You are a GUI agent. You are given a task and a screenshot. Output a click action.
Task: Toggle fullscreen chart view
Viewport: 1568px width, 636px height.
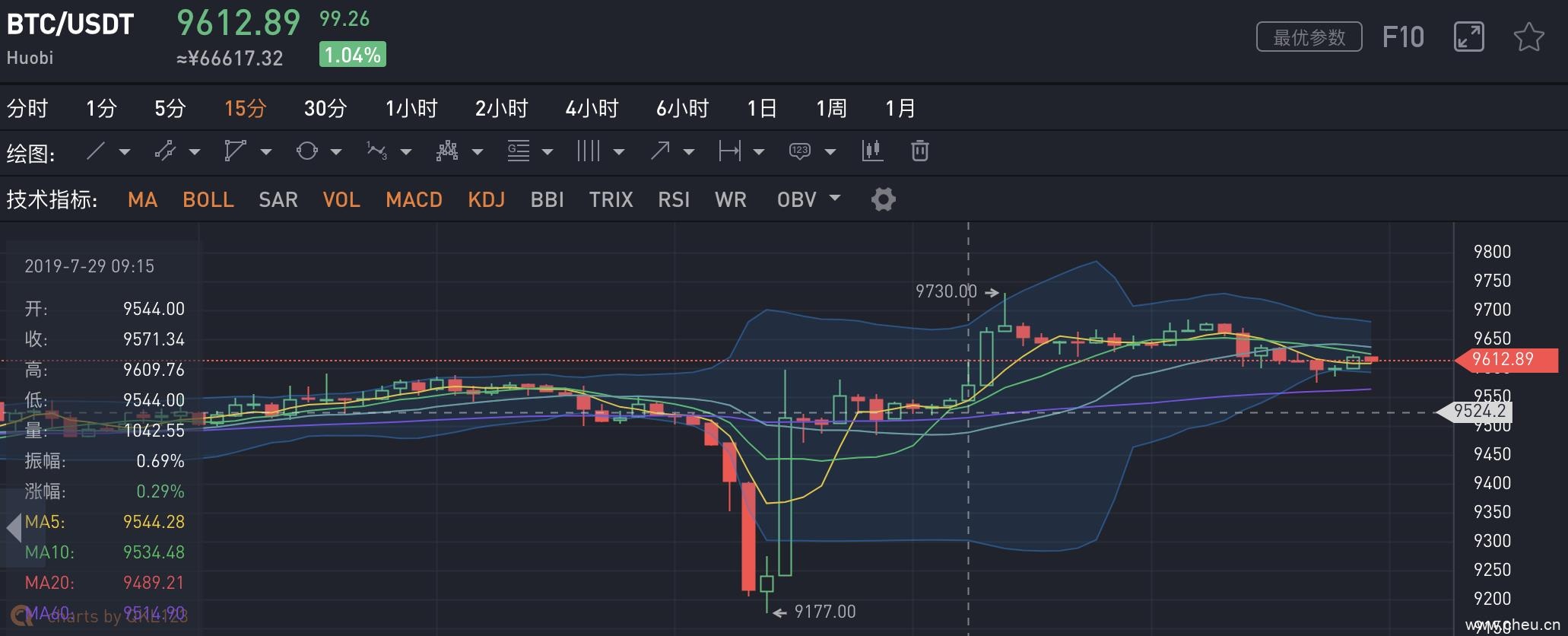point(1468,37)
